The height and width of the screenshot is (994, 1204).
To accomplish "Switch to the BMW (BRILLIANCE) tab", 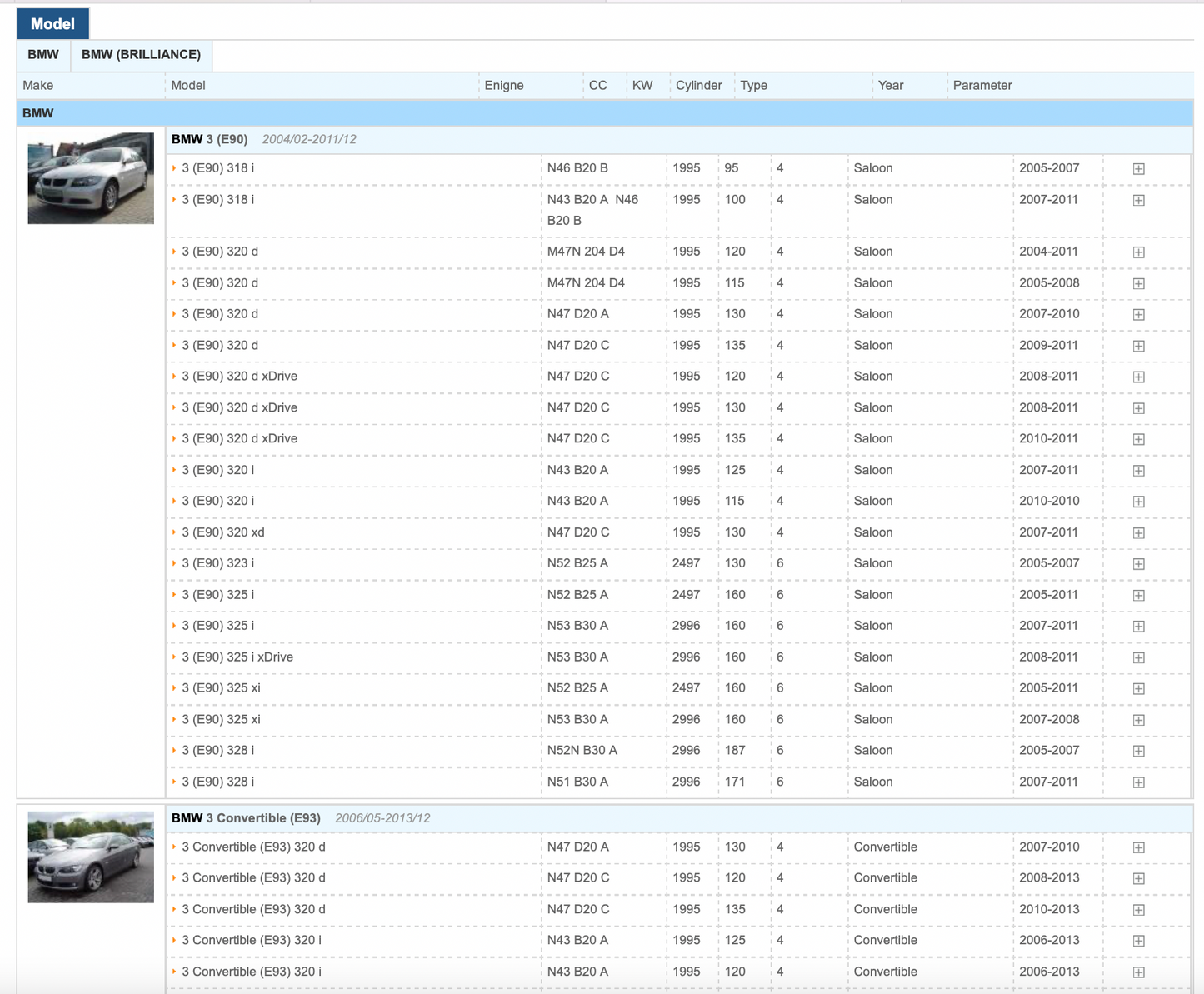I will pyautogui.click(x=141, y=55).
